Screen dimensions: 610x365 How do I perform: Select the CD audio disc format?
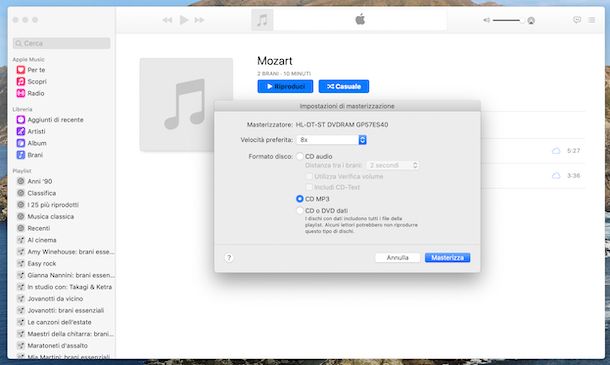[x=300, y=156]
